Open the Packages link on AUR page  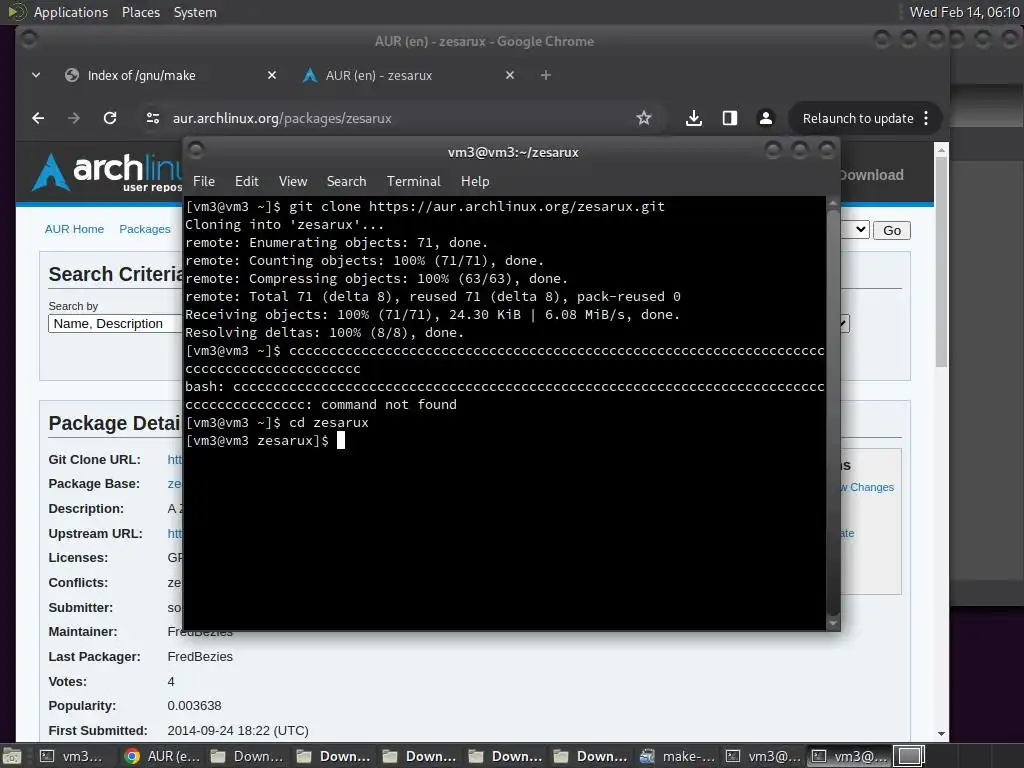pos(145,229)
